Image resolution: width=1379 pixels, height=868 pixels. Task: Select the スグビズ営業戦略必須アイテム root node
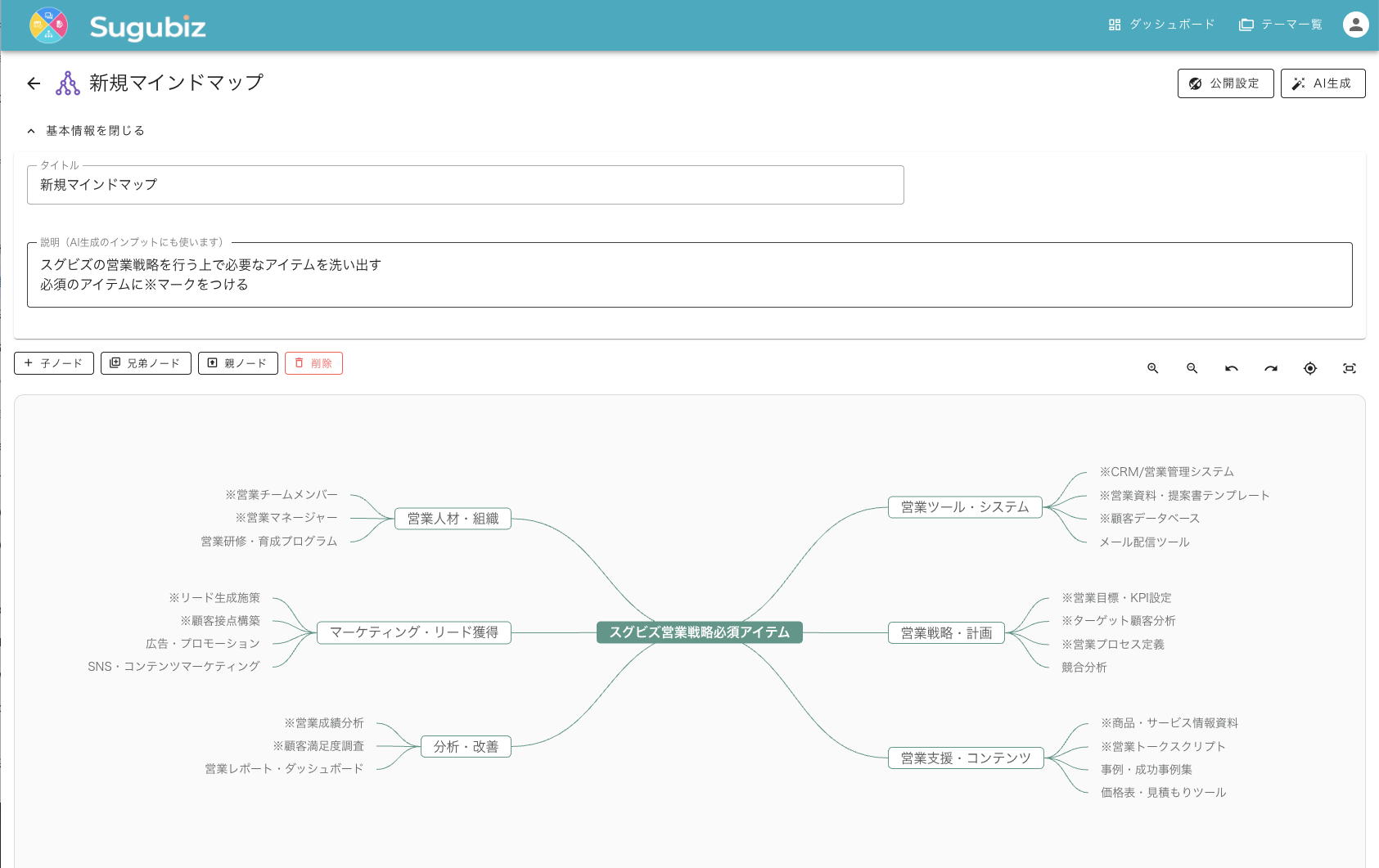(x=700, y=632)
